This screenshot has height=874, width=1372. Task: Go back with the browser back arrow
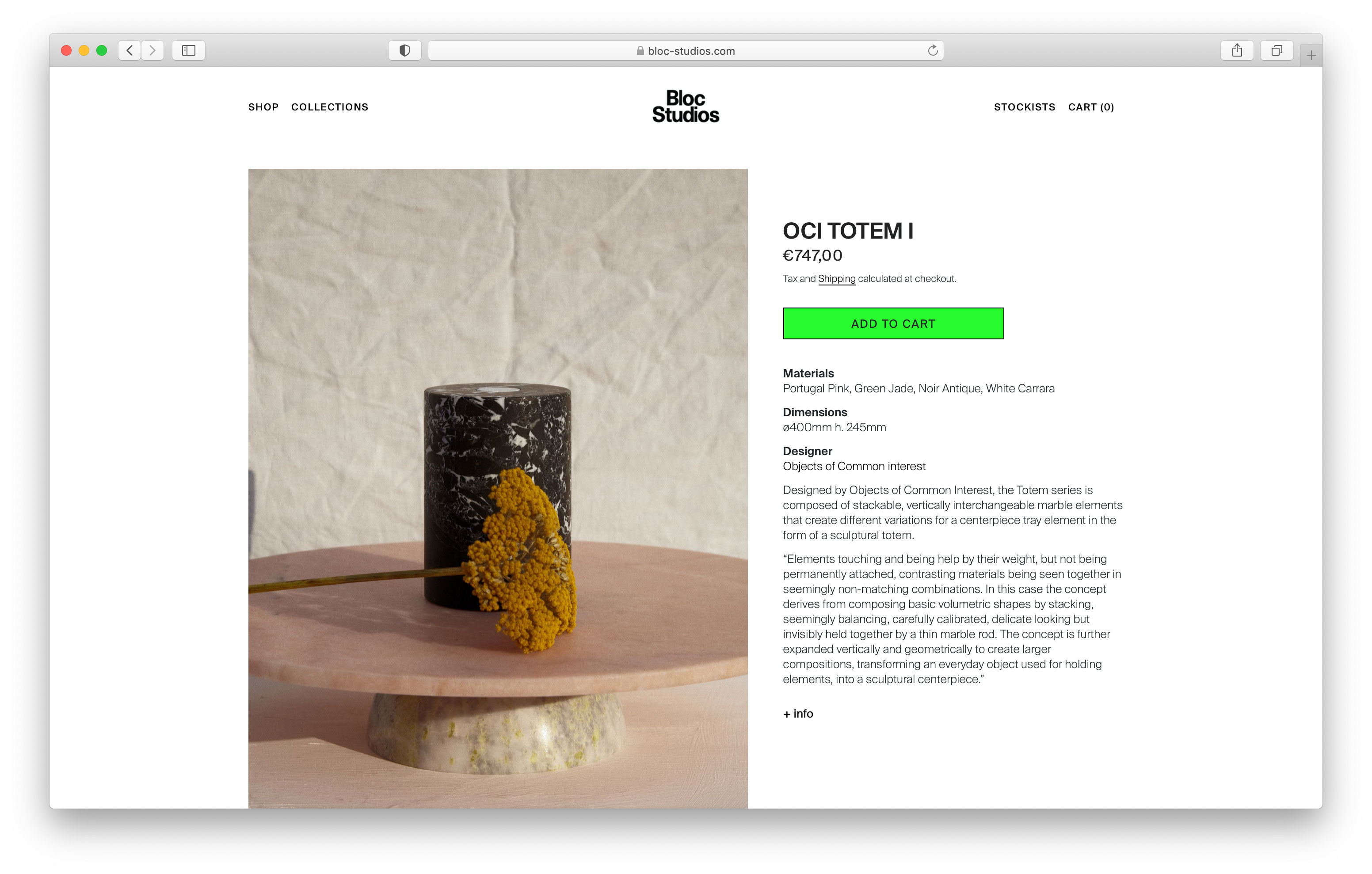[x=130, y=51]
